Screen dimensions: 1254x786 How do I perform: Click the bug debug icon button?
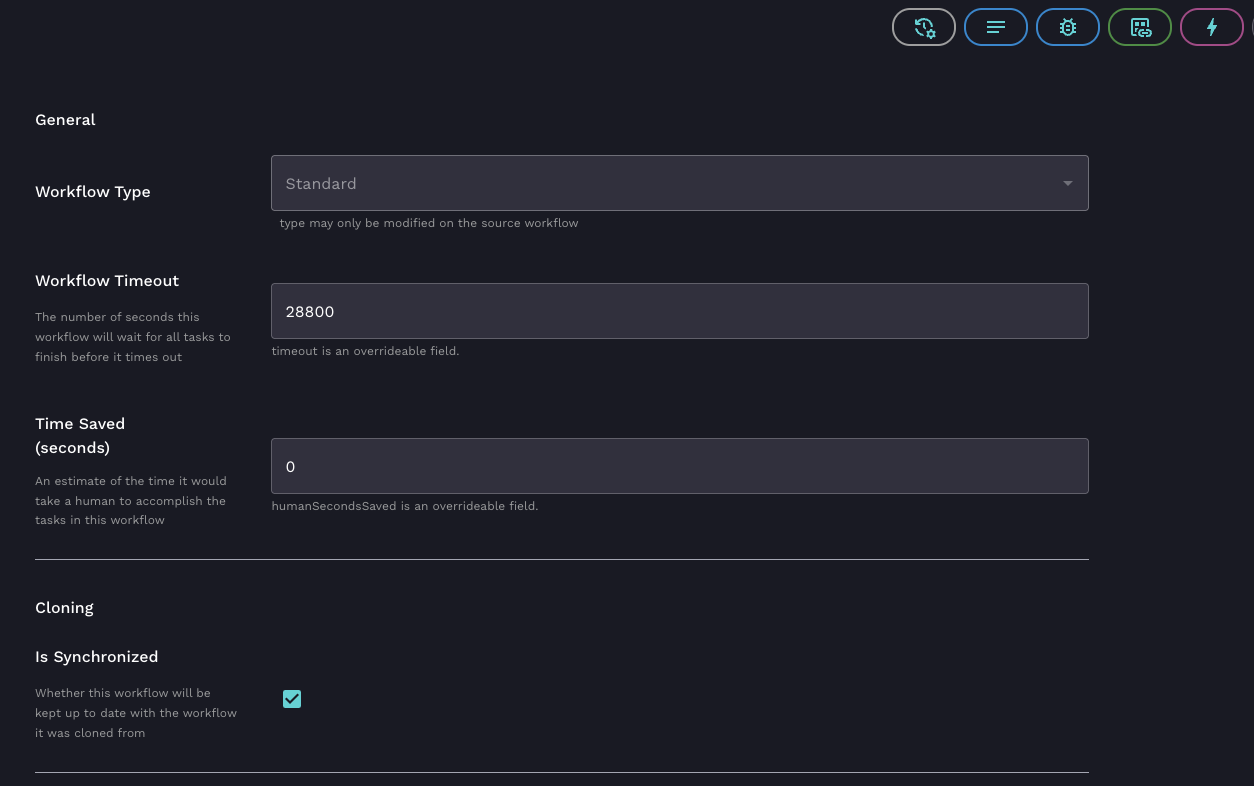[1067, 27]
